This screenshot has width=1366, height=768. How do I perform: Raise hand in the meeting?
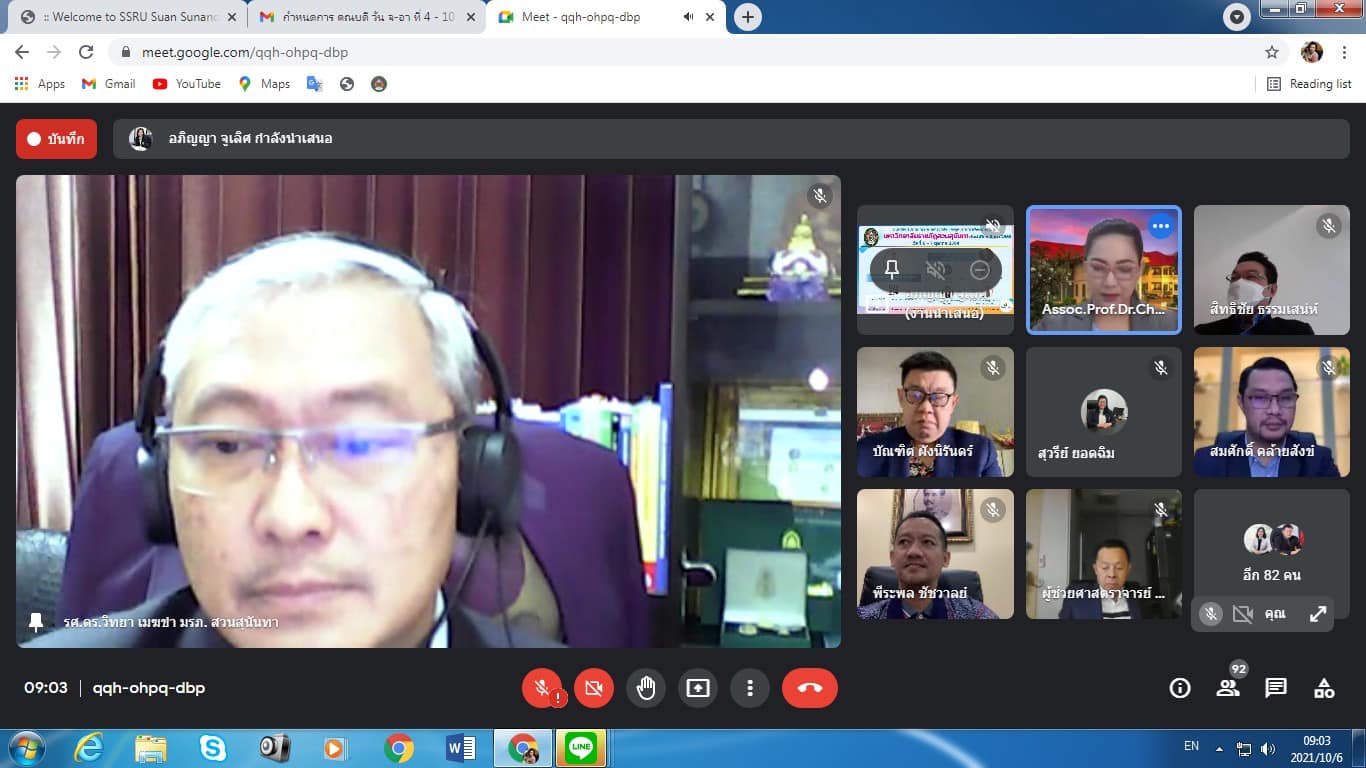[646, 688]
